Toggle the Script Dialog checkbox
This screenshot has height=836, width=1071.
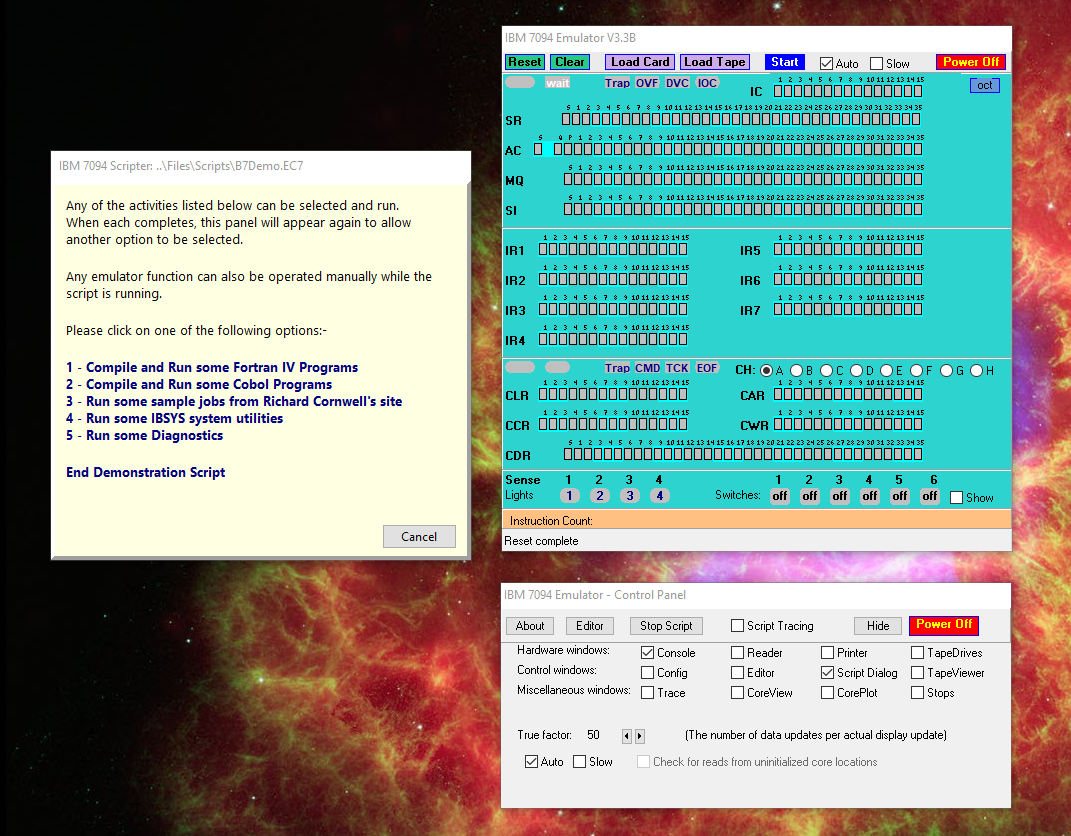coord(827,673)
